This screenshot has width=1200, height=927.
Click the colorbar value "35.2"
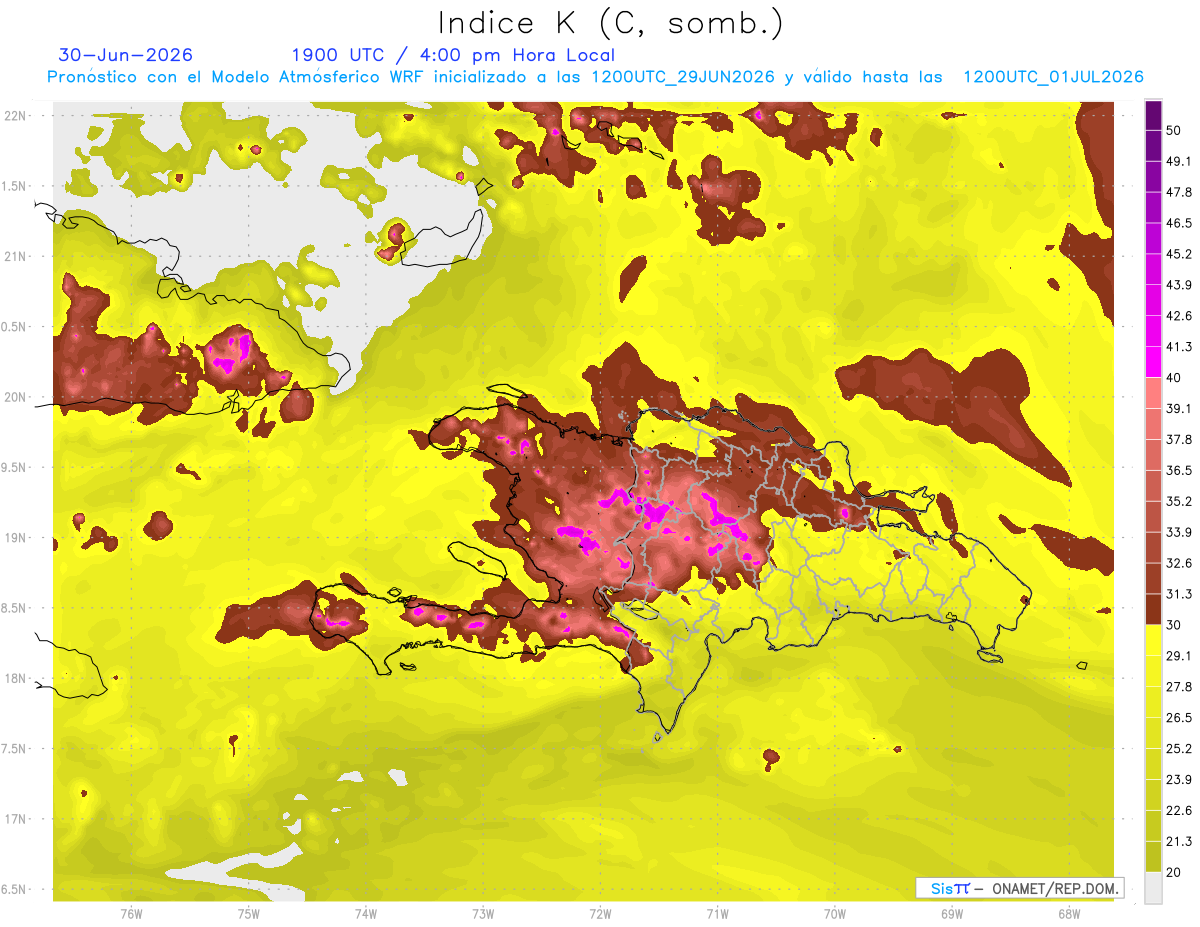pos(1179,501)
